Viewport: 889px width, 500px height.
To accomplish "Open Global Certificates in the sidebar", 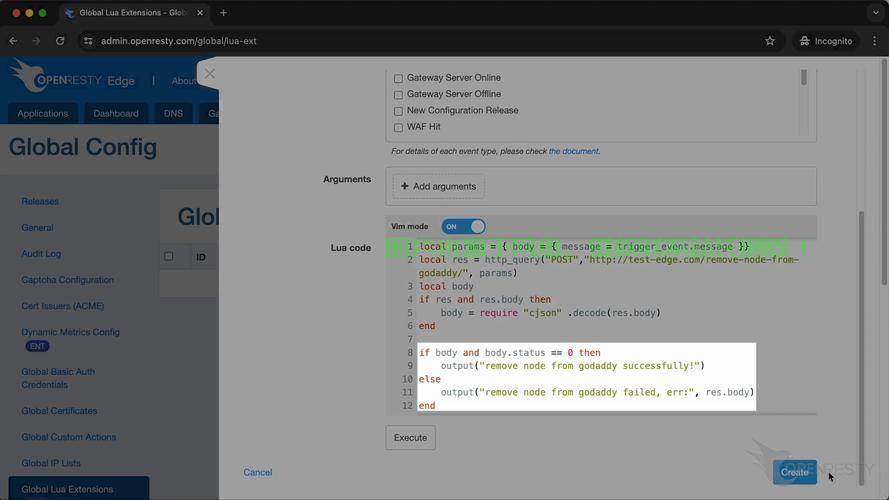I will tap(59, 410).
